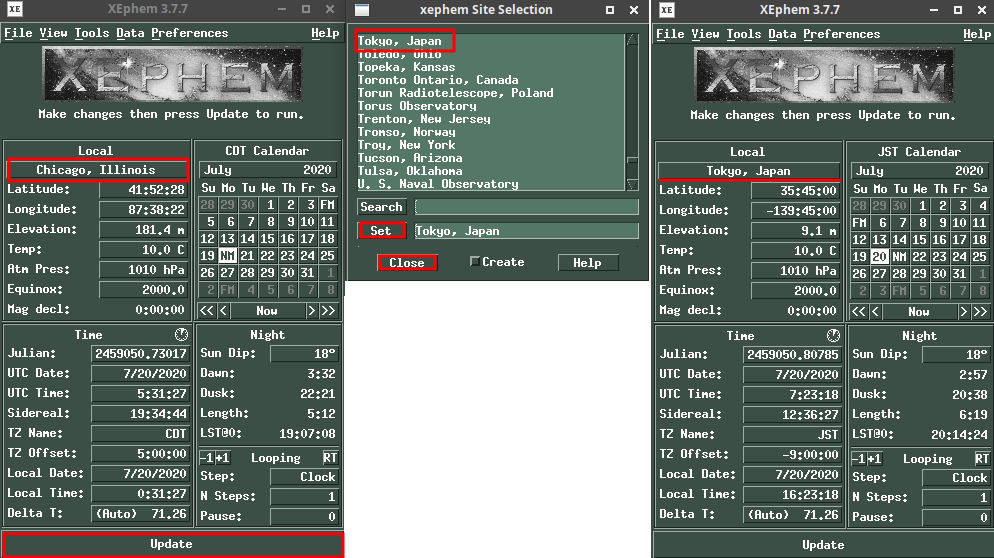Image resolution: width=994 pixels, height=558 pixels.
Task: Select day 15 in CDT Calendar
Action: tap(267, 238)
